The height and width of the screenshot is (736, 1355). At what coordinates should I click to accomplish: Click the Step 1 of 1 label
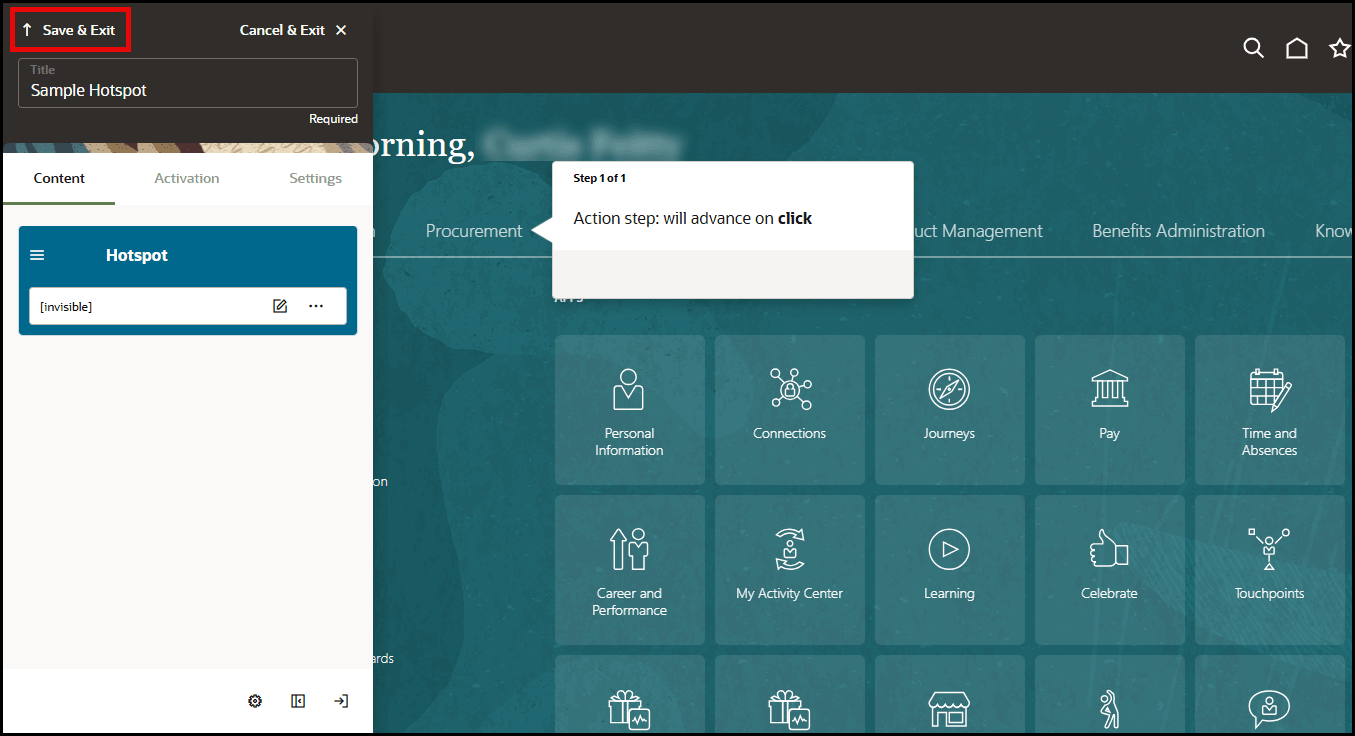[599, 178]
